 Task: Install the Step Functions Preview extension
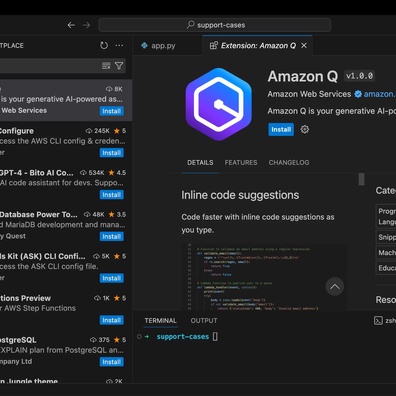(112, 320)
